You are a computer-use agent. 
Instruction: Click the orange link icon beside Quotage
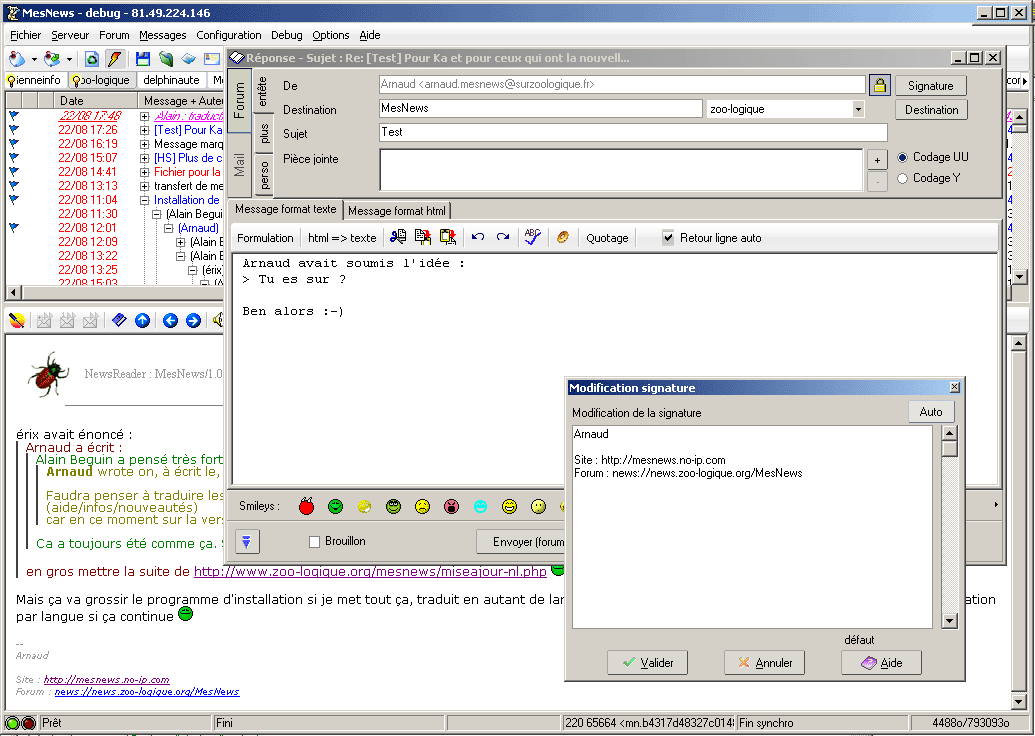563,237
